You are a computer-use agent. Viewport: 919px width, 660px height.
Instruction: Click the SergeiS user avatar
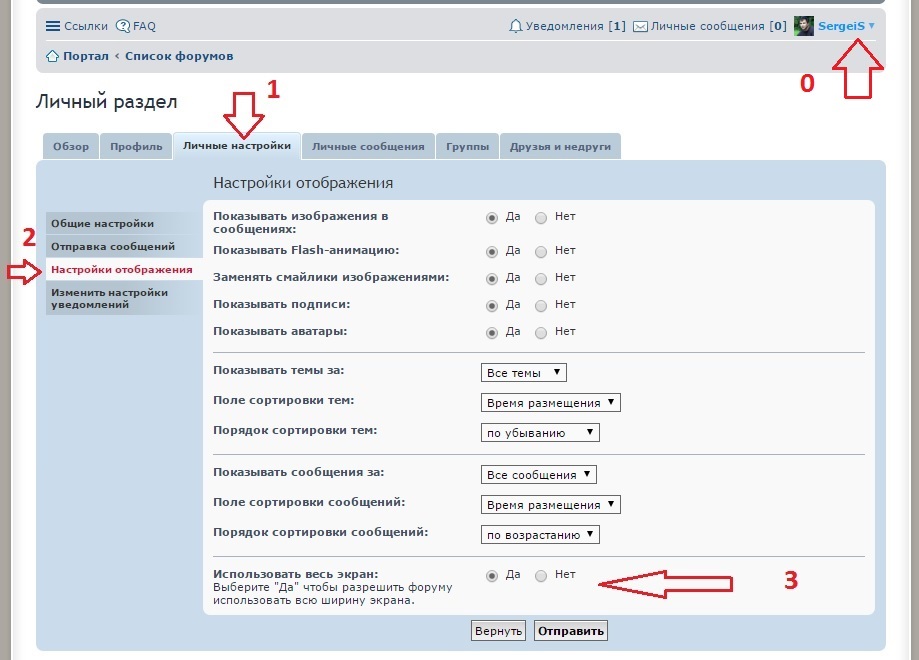pos(804,26)
